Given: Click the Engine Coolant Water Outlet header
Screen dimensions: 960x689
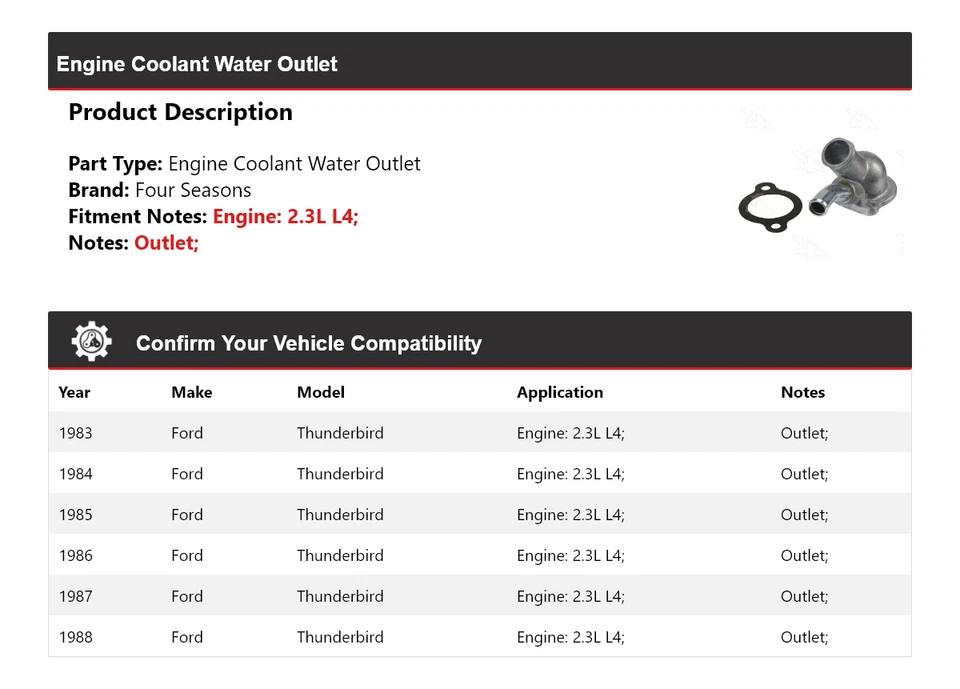Looking at the screenshot, I should click(x=197, y=64).
